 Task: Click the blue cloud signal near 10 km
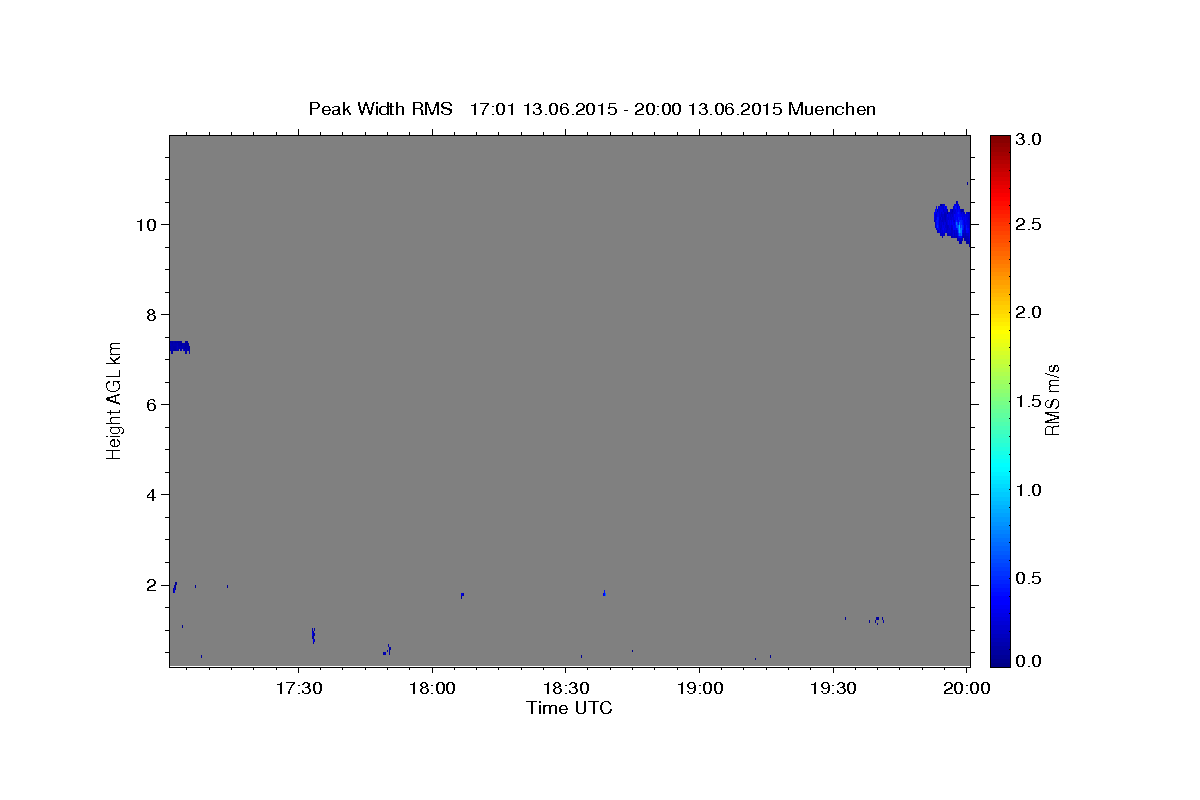coord(952,222)
